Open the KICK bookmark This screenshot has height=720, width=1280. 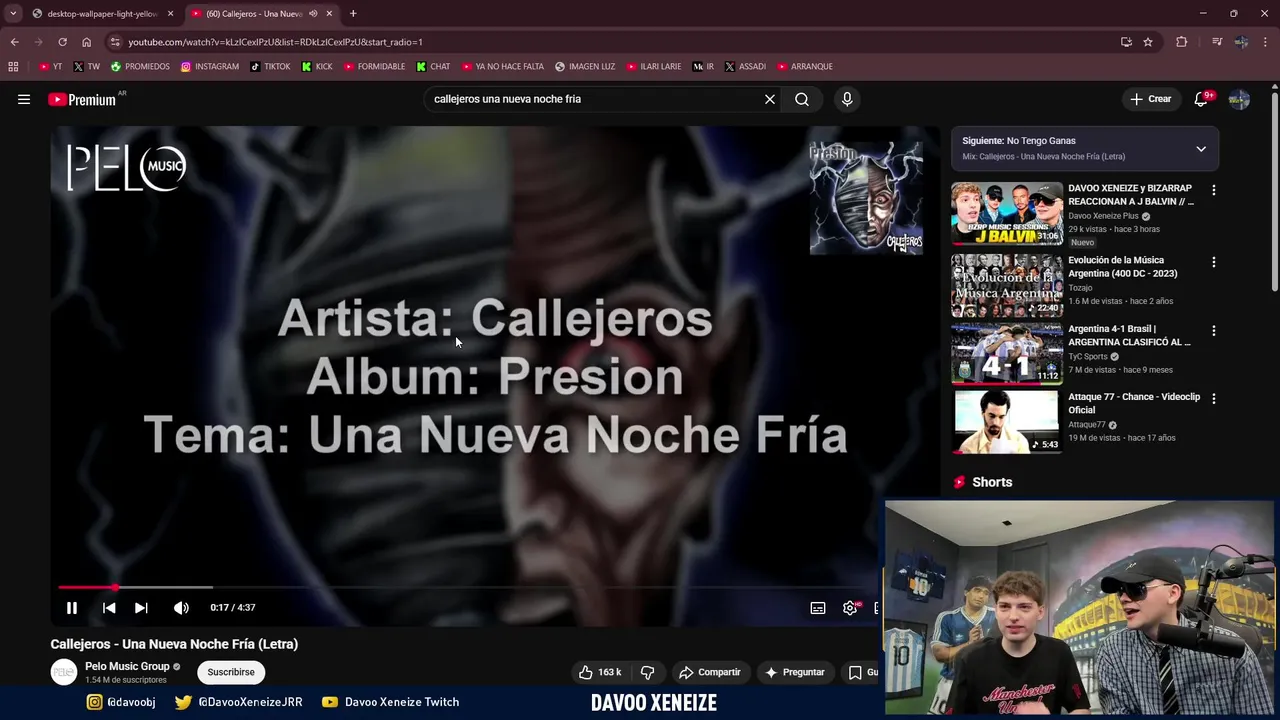(318, 66)
